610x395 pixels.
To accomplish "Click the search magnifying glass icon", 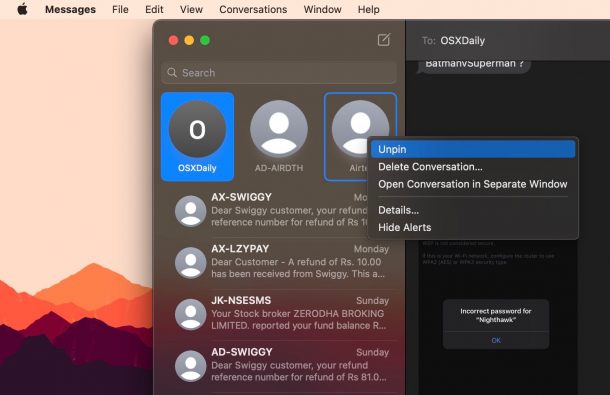I will tap(172, 72).
